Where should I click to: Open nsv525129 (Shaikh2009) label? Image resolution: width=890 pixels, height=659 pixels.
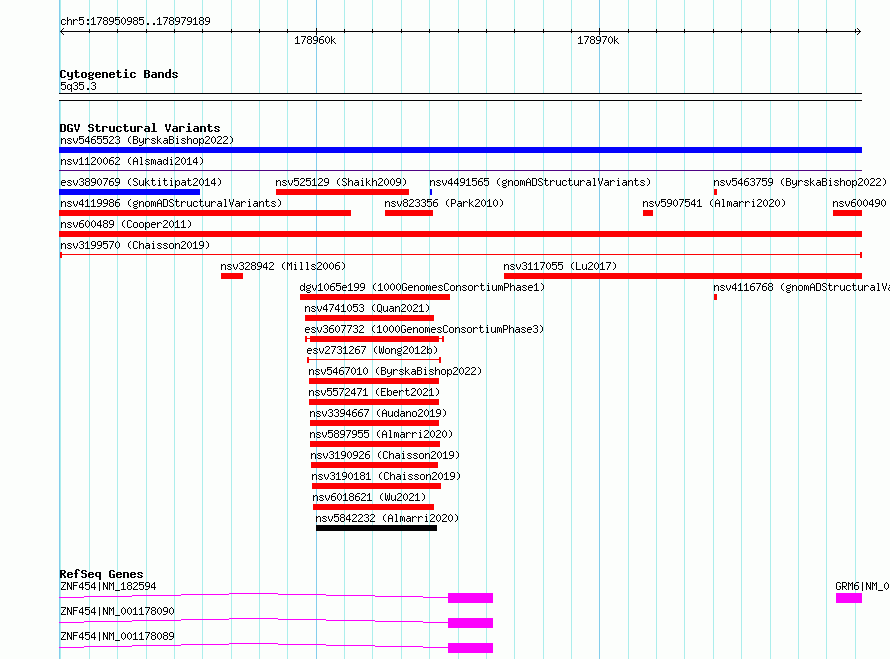click(x=341, y=182)
